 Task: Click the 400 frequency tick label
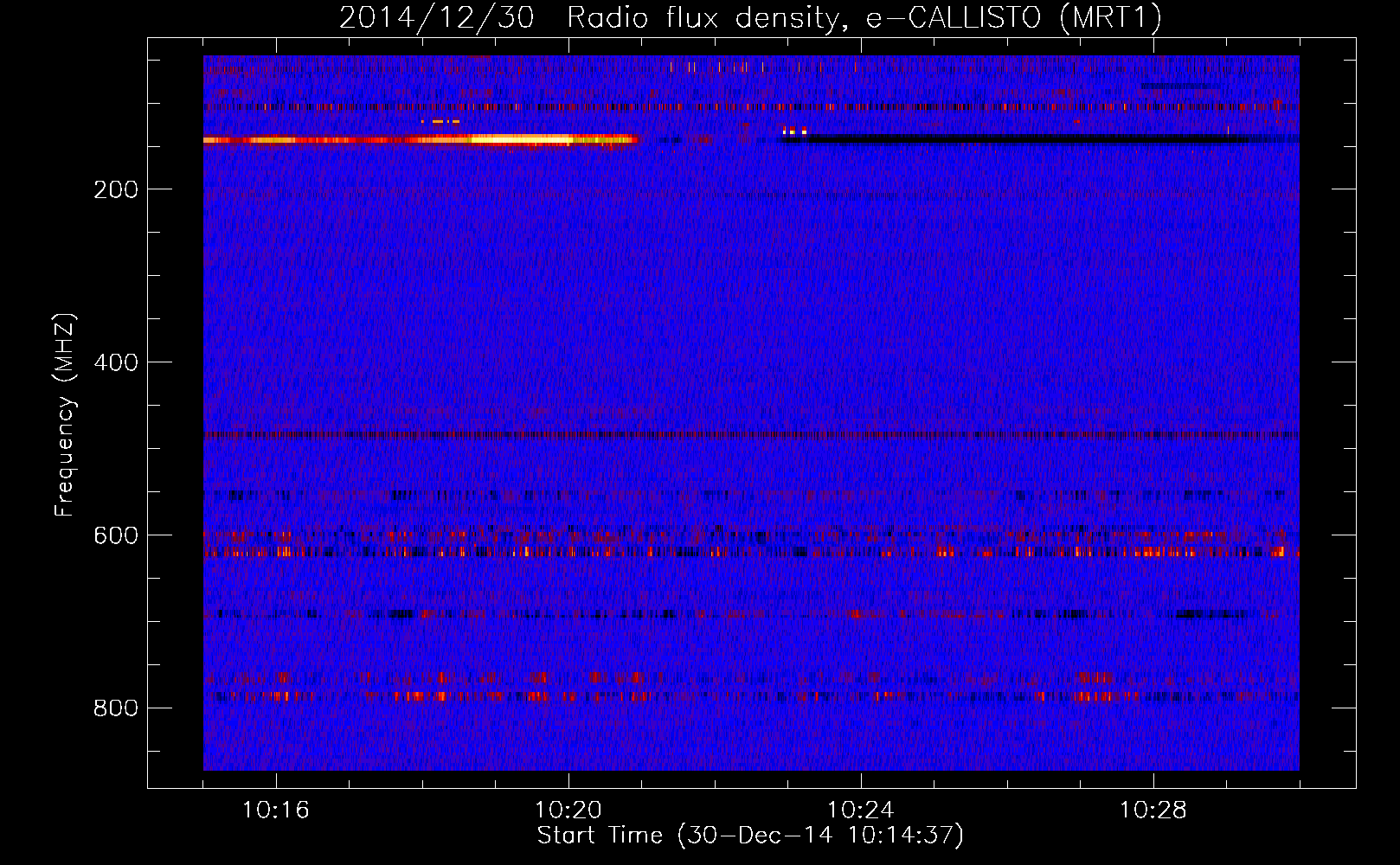pos(116,362)
